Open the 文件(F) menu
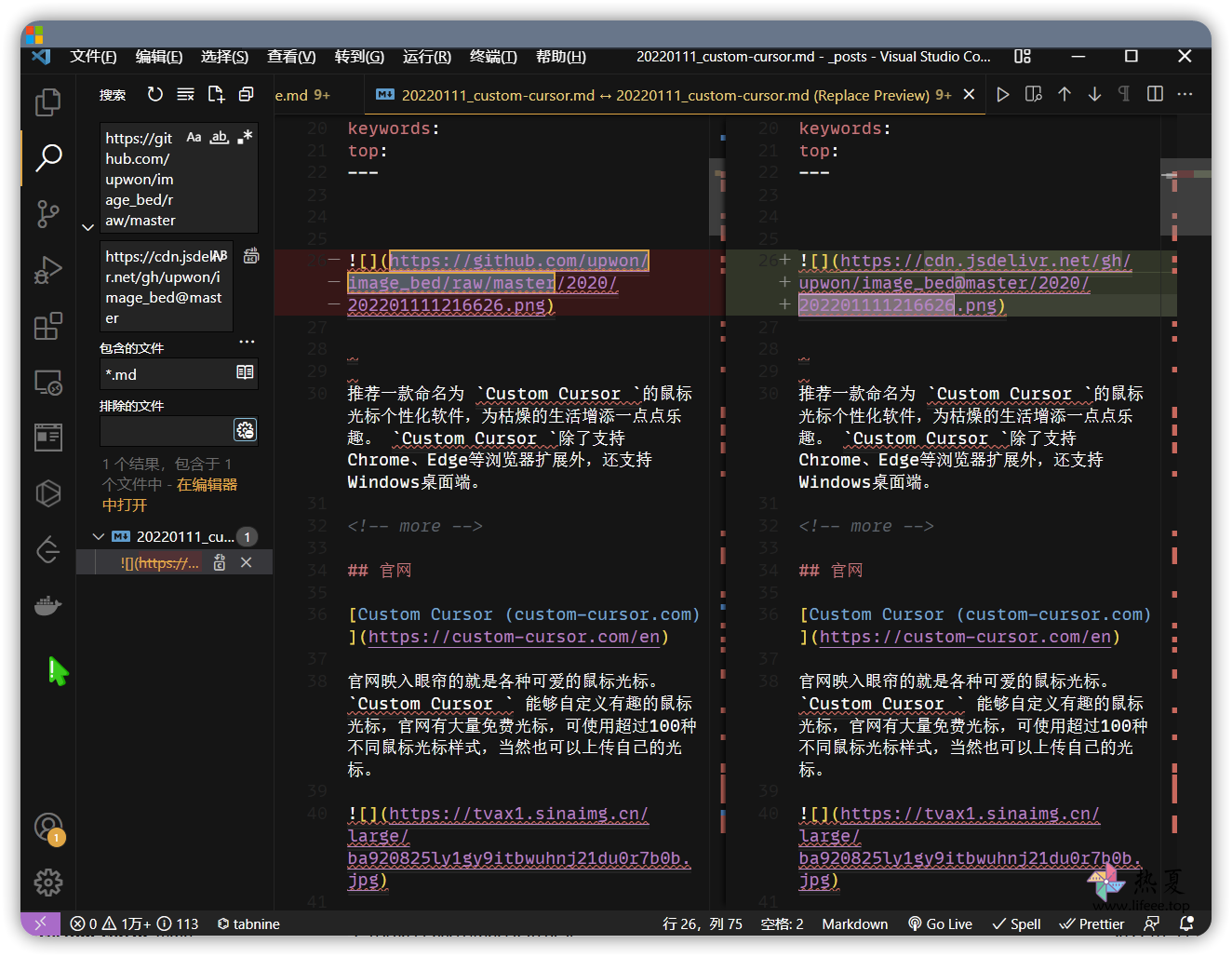Image resolution: width=1232 pixels, height=957 pixels. tap(93, 56)
